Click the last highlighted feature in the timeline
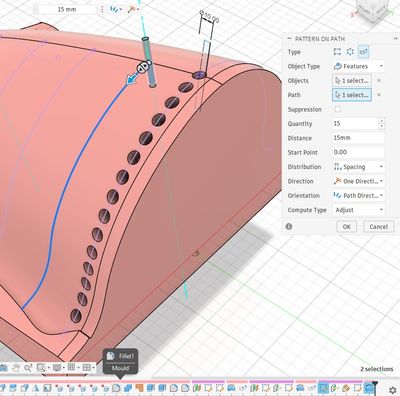 pyautogui.click(x=369, y=388)
